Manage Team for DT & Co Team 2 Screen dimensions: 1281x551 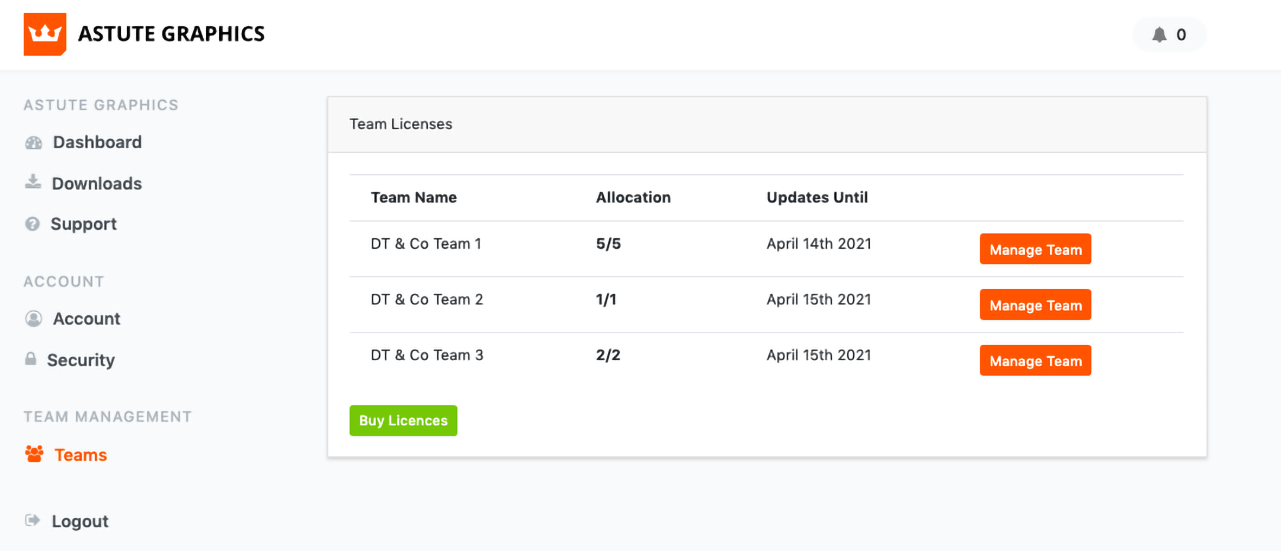(x=1035, y=306)
